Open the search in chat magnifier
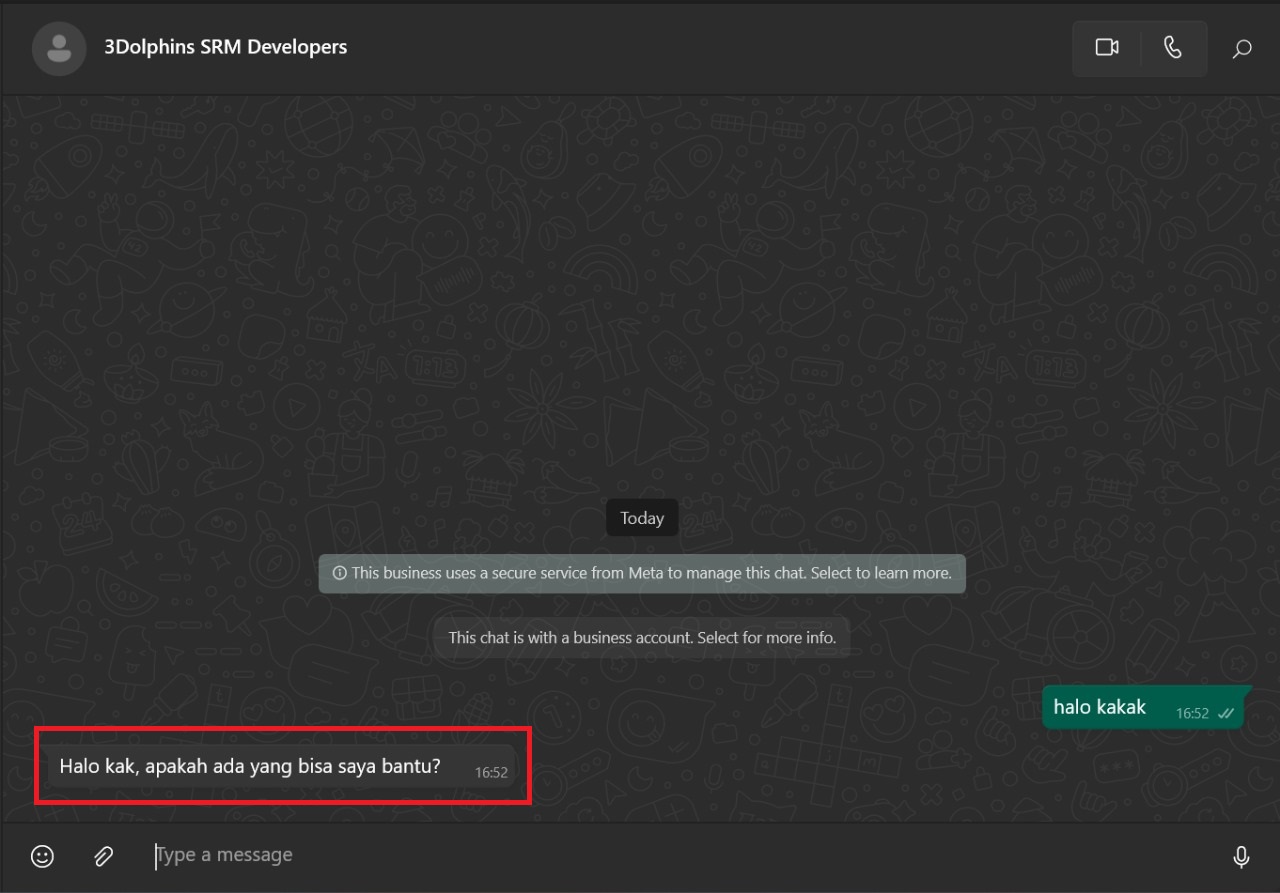Screen dimensions: 1280x893 tap(1242, 49)
